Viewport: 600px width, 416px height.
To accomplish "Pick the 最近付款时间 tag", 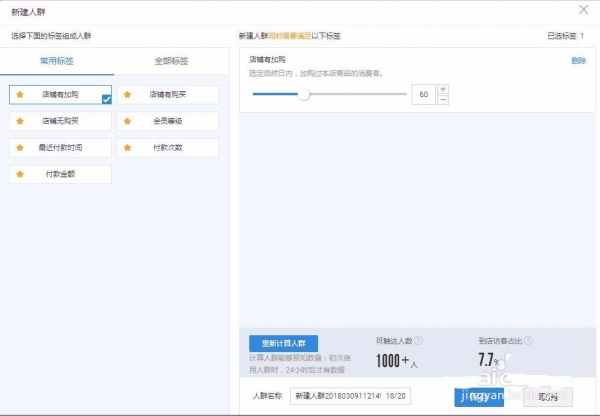I will click(60, 147).
